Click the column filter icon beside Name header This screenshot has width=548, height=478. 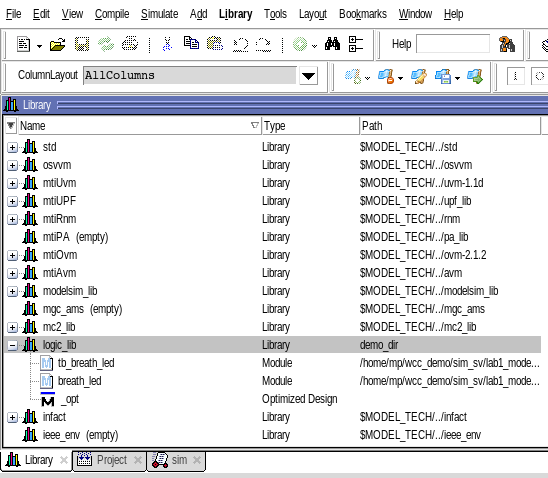(x=11, y=125)
